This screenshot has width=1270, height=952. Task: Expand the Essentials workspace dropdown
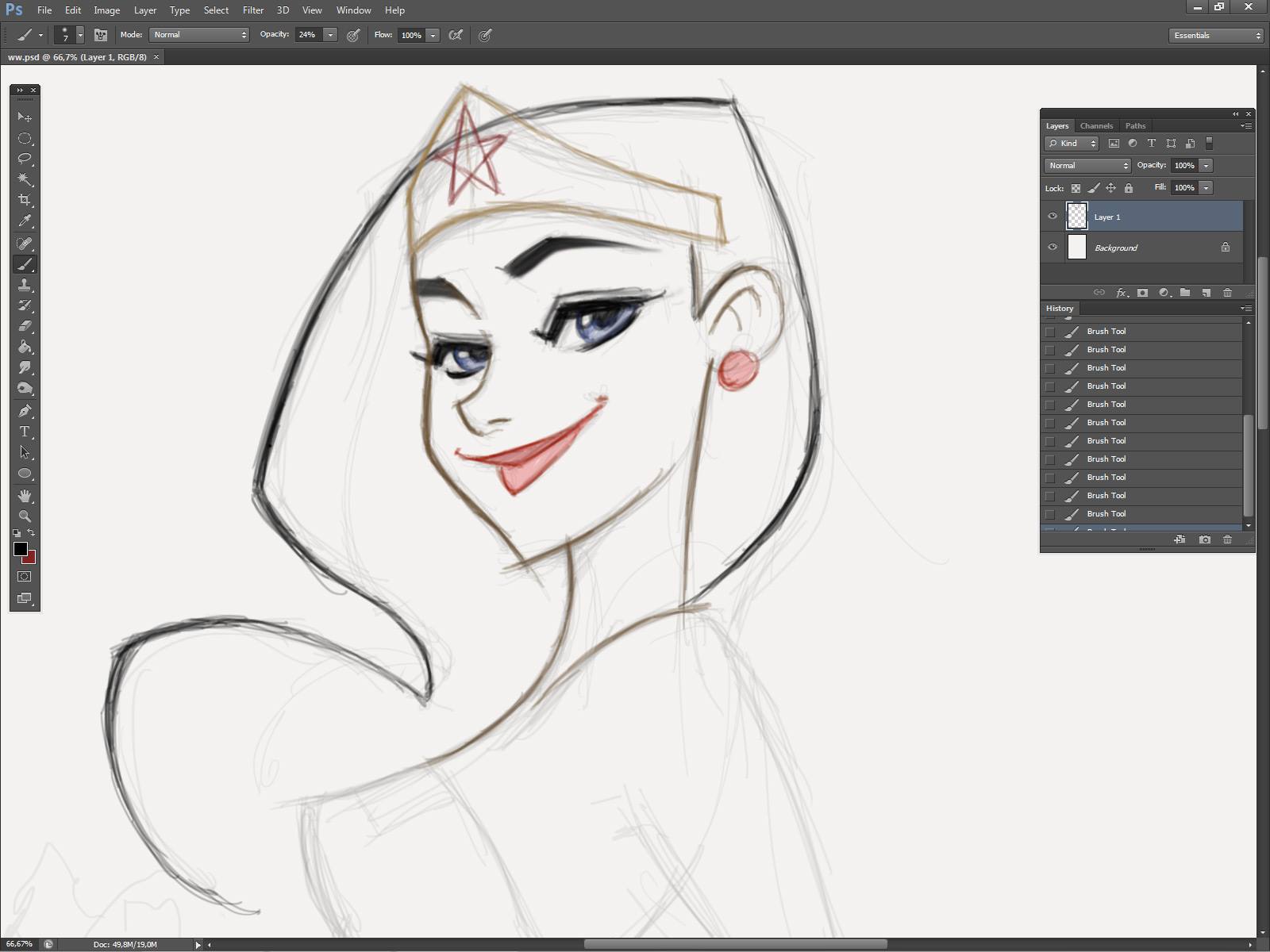(1215, 36)
